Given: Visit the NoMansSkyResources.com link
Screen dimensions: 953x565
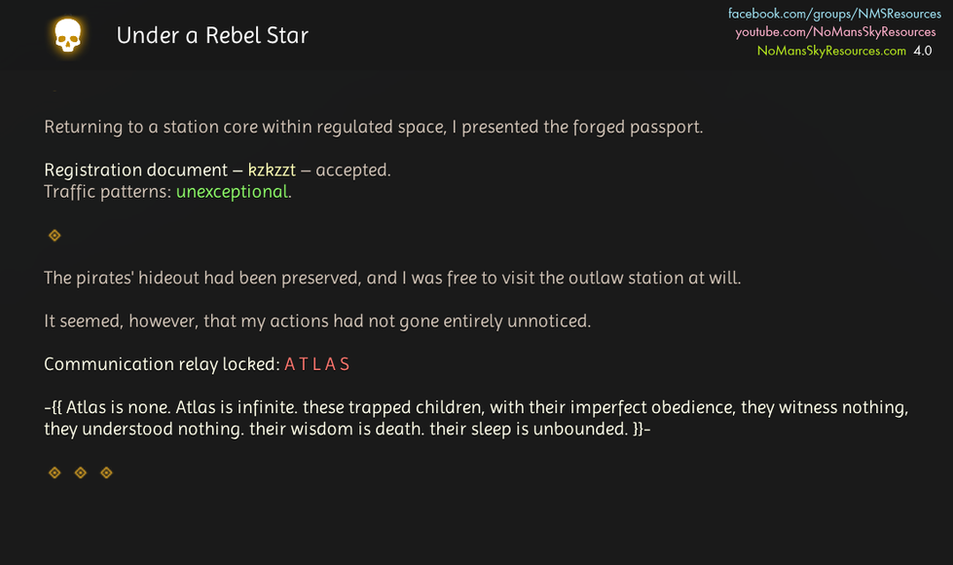Looking at the screenshot, I should (831, 50).
